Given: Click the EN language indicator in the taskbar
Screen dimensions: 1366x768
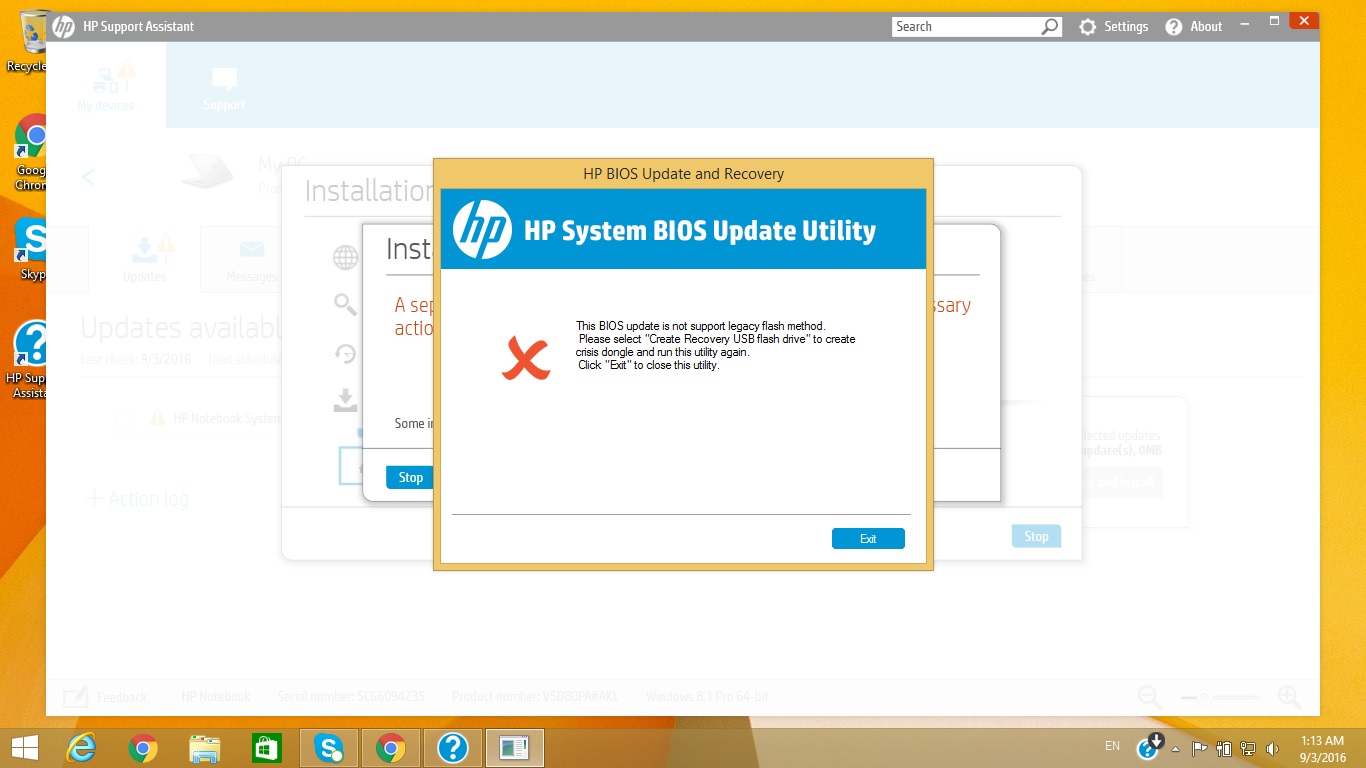Looking at the screenshot, I should click(1112, 746).
